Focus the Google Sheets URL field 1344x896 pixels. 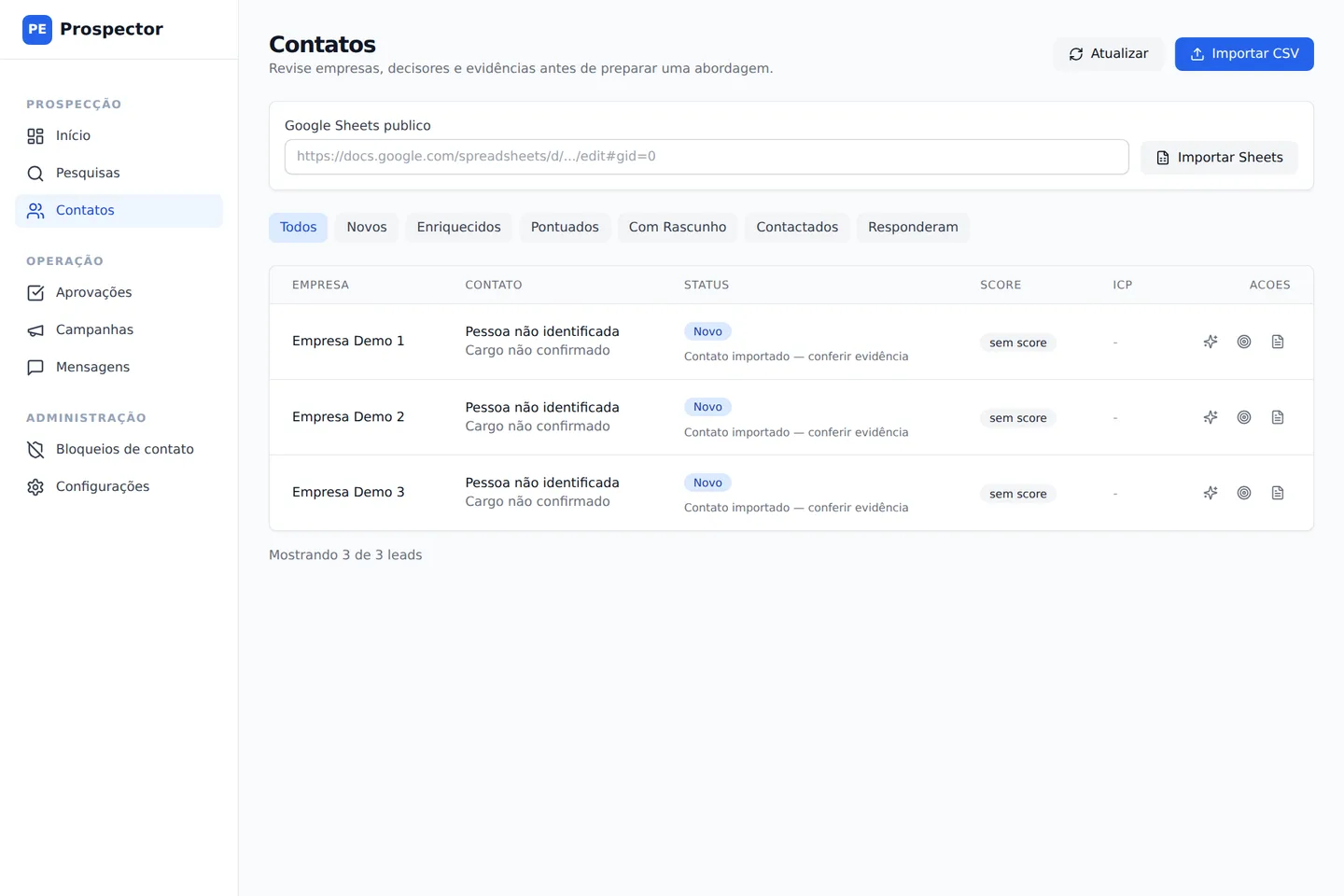(707, 157)
